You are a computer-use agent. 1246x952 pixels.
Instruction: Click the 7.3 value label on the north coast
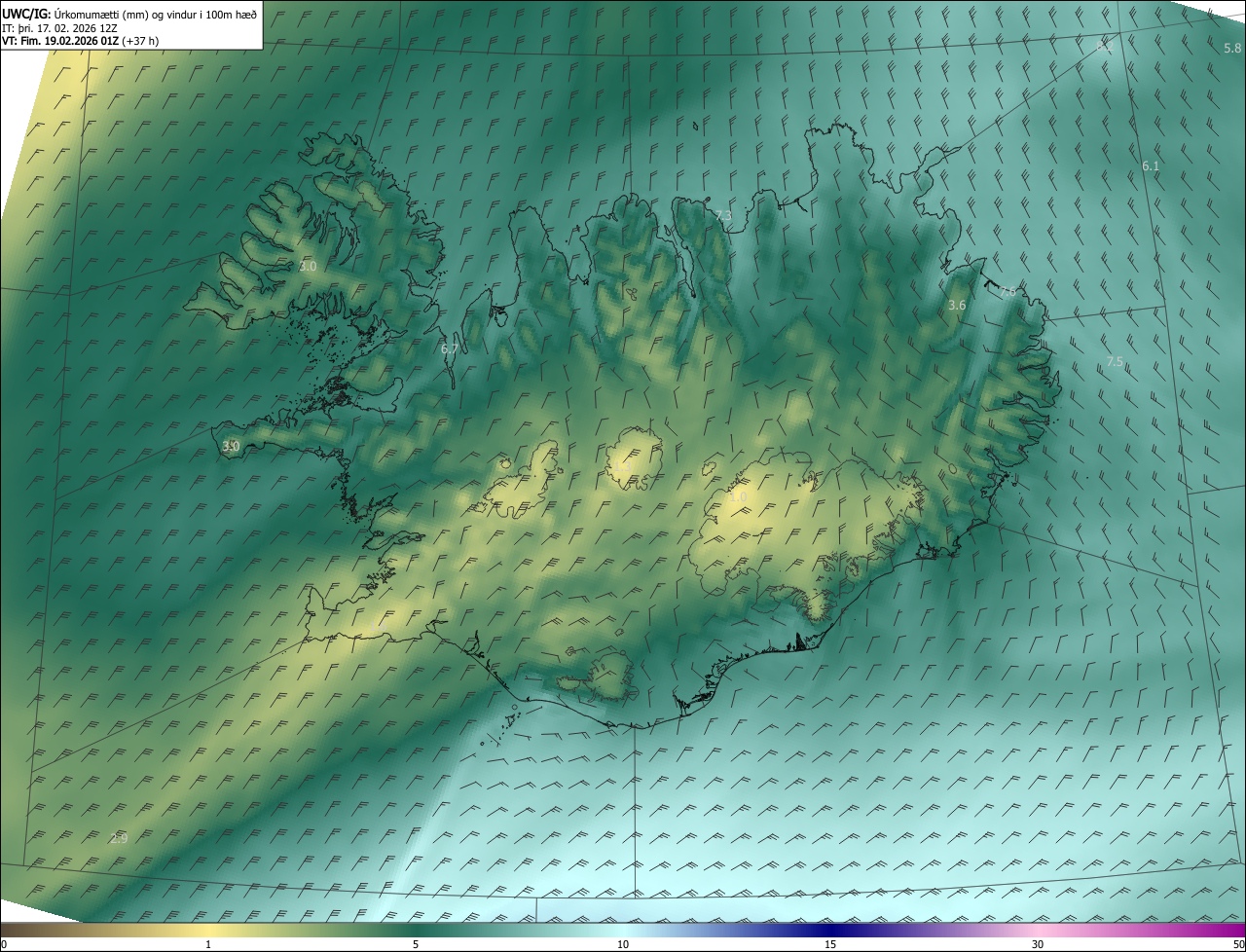[723, 215]
